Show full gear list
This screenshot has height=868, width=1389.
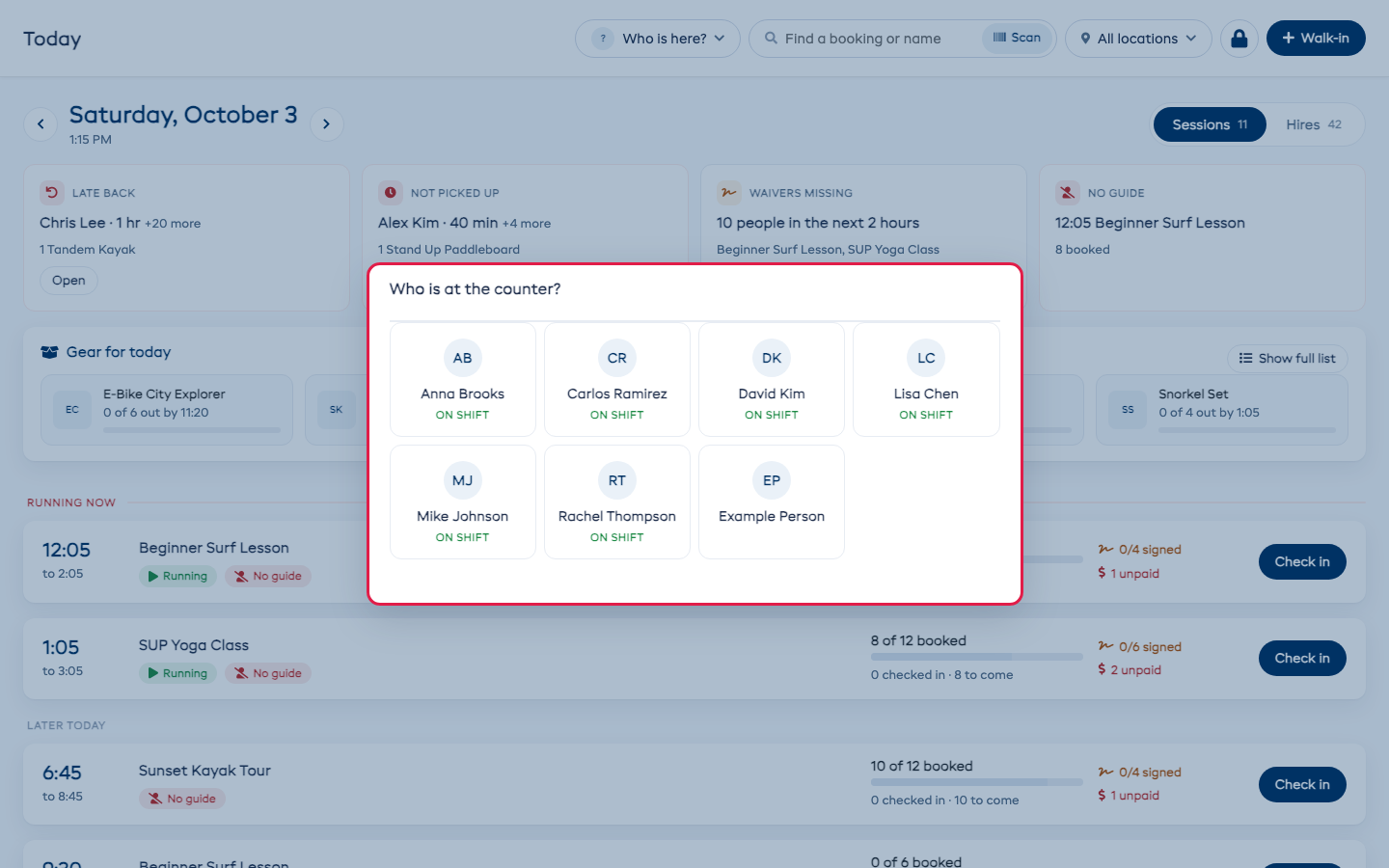pos(1288,359)
